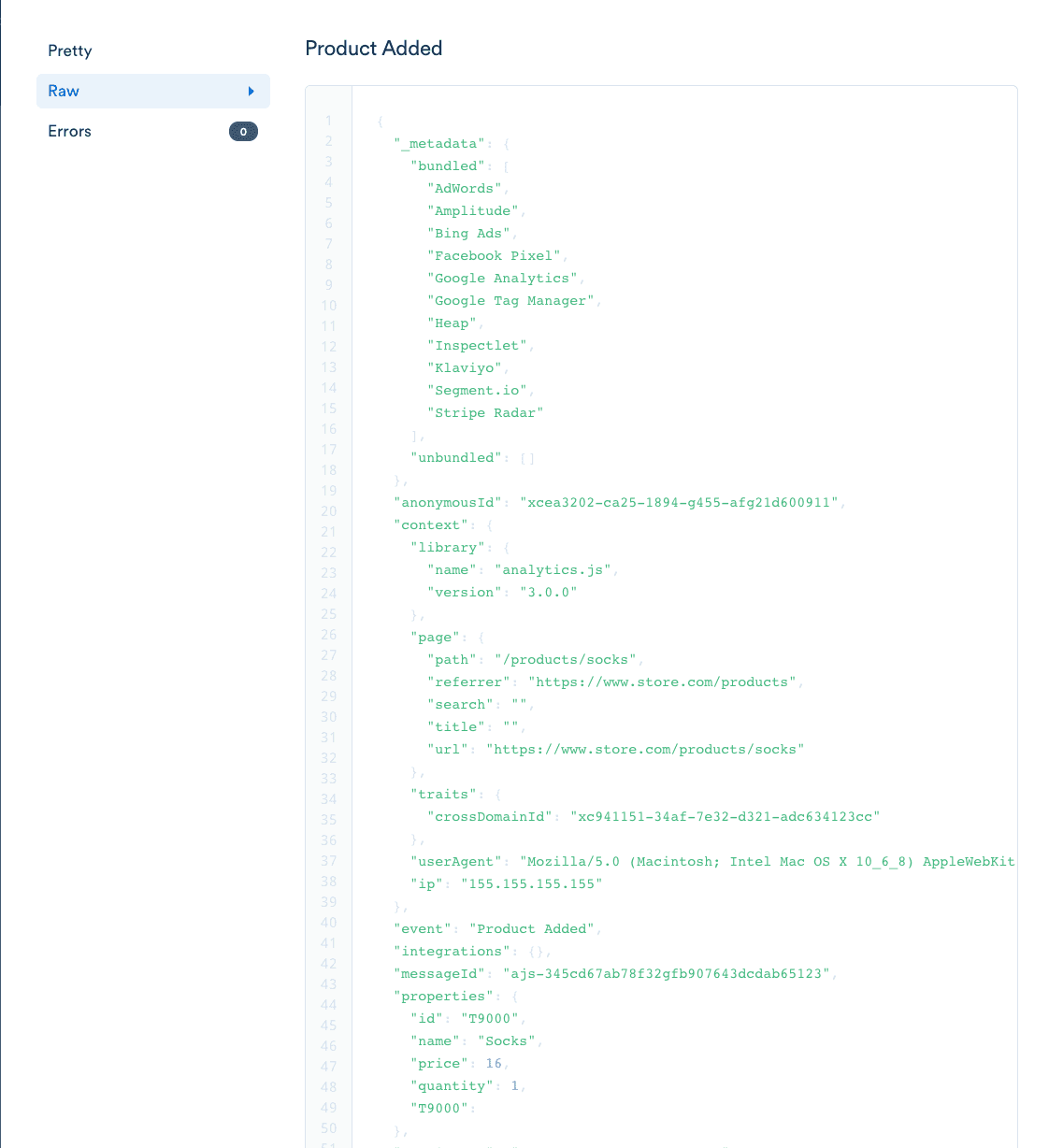Click the Facebook Pixel bundled integration
Viewport: 1049px width, 1148px height.
(495, 255)
